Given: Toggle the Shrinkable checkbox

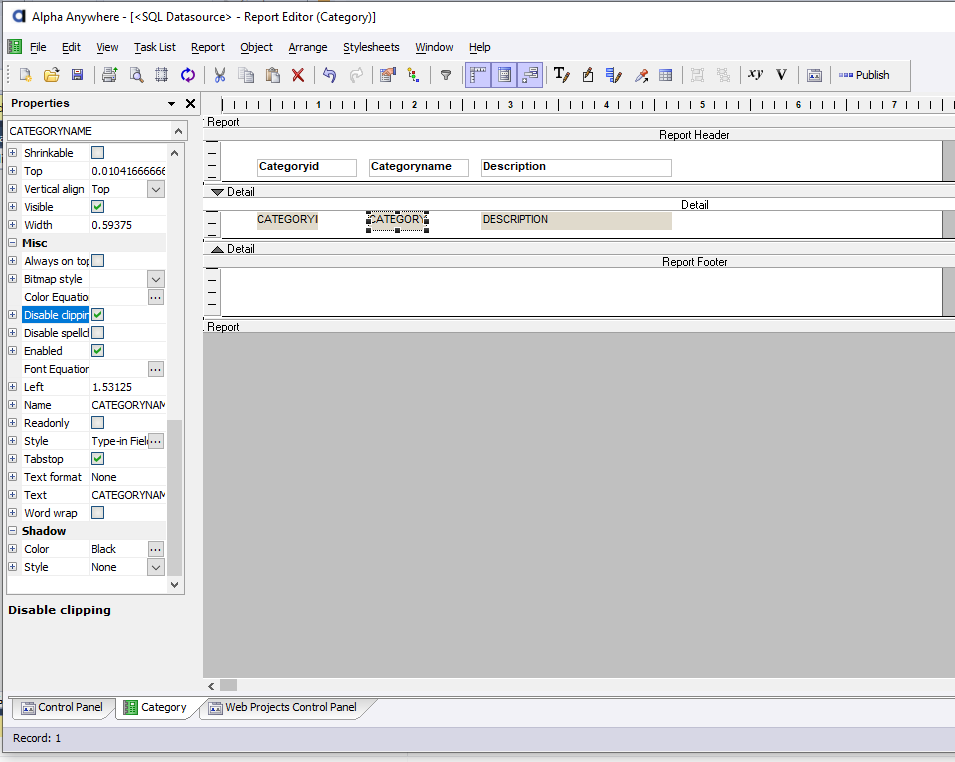Looking at the screenshot, I should click(97, 152).
